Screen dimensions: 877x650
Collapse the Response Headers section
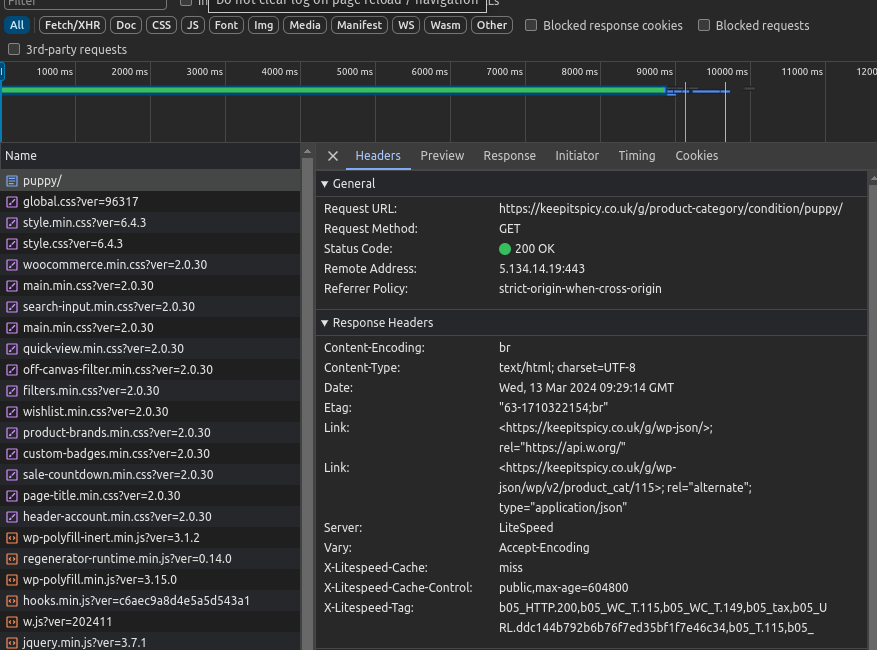click(x=324, y=323)
